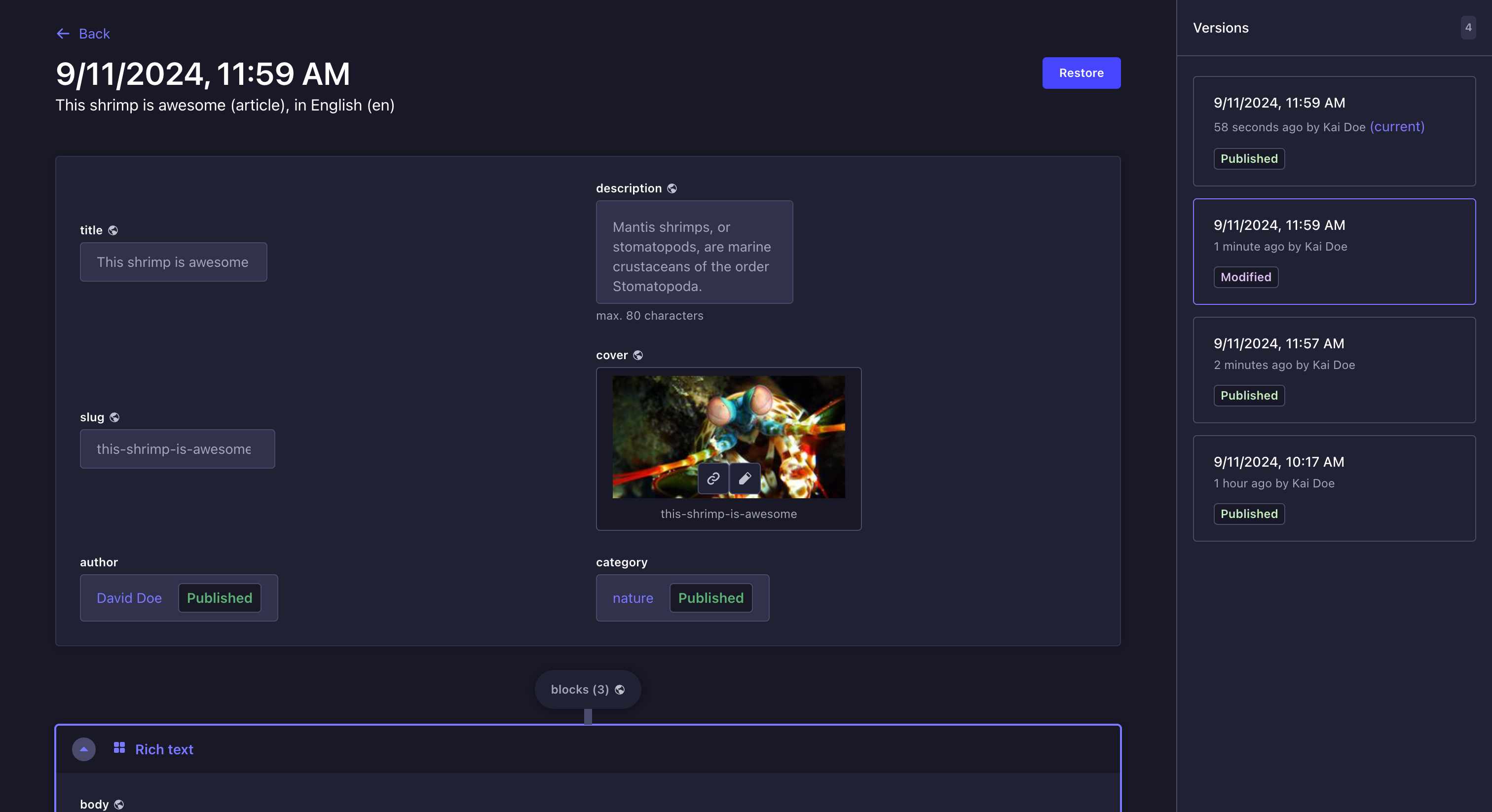
Task: Click the Published badge on current version
Action: (1248, 158)
